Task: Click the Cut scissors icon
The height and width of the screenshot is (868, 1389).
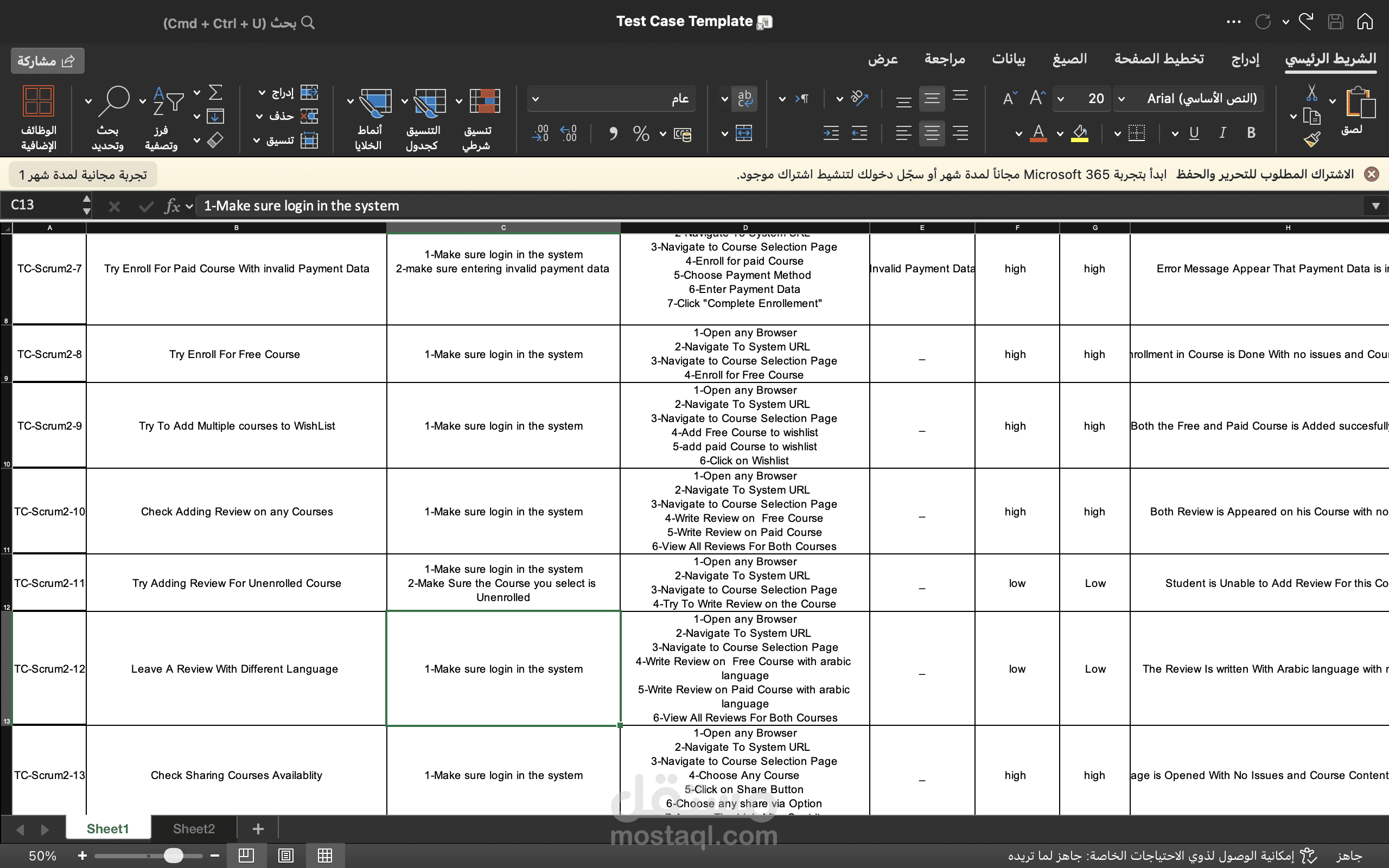Action: point(1311,93)
